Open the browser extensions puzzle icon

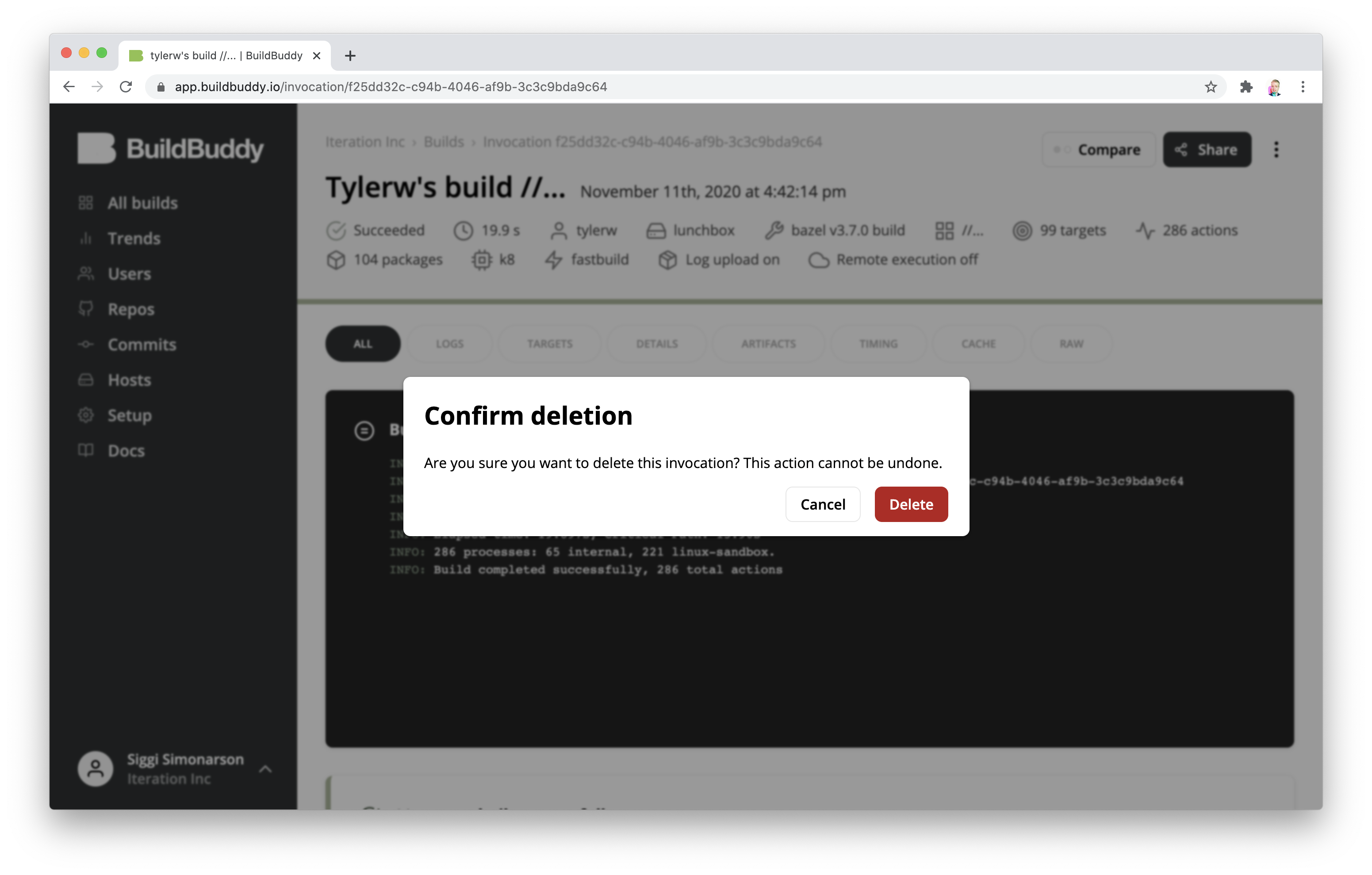(1246, 87)
